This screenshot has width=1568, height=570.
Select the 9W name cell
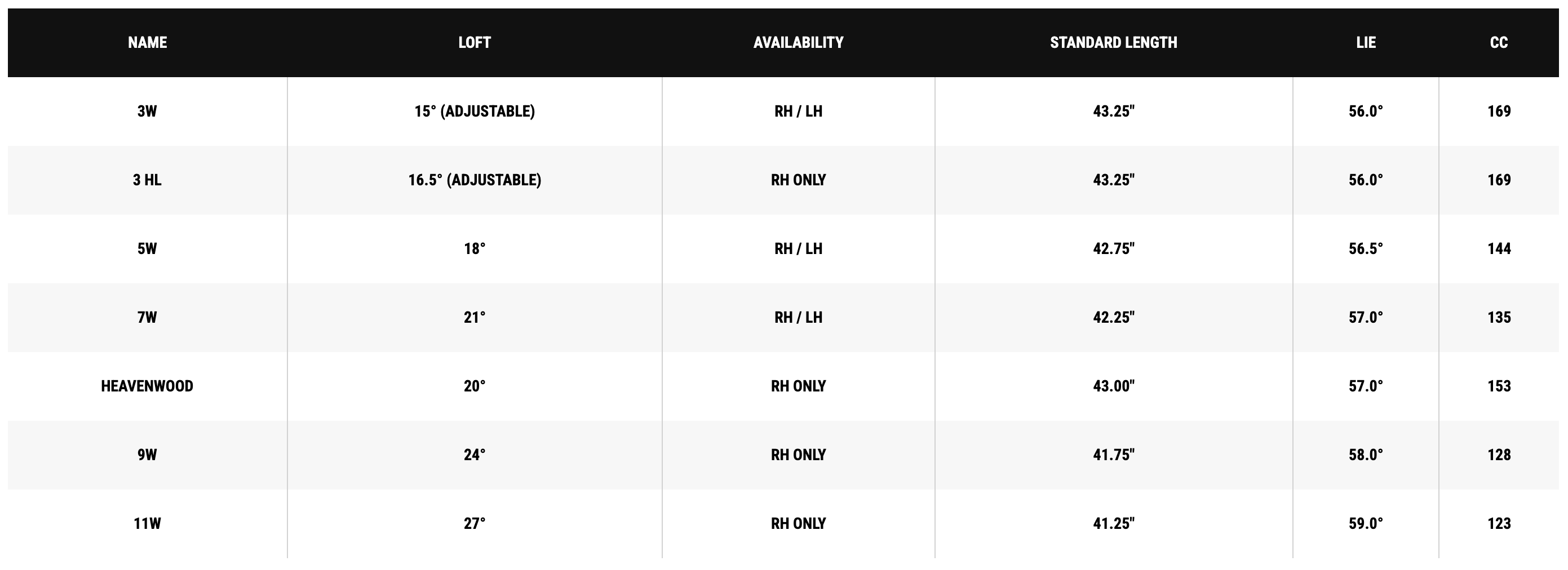click(x=147, y=455)
